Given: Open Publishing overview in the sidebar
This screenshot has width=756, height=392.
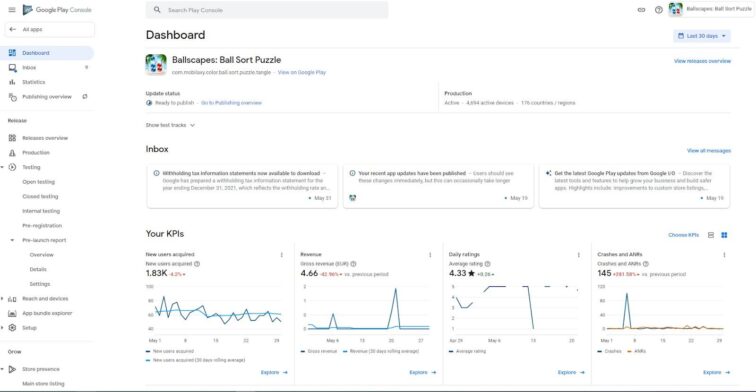Looking at the screenshot, I should (47, 96).
